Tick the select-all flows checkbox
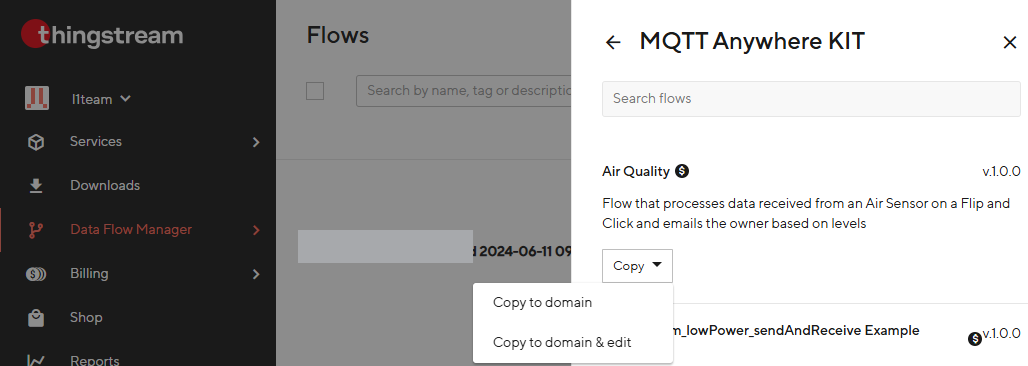 coord(315,91)
